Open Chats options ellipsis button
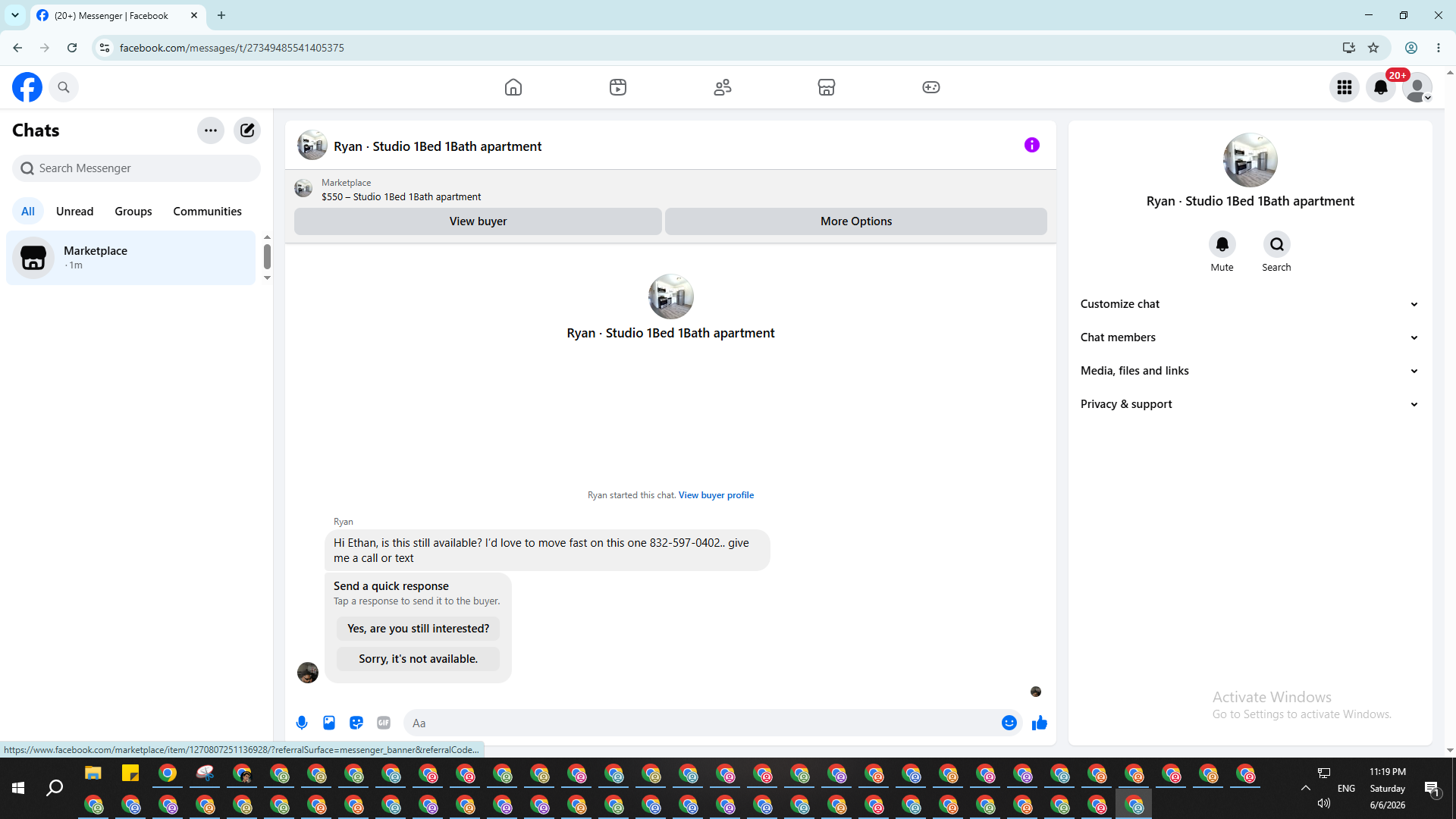The image size is (1456, 819). (211, 130)
